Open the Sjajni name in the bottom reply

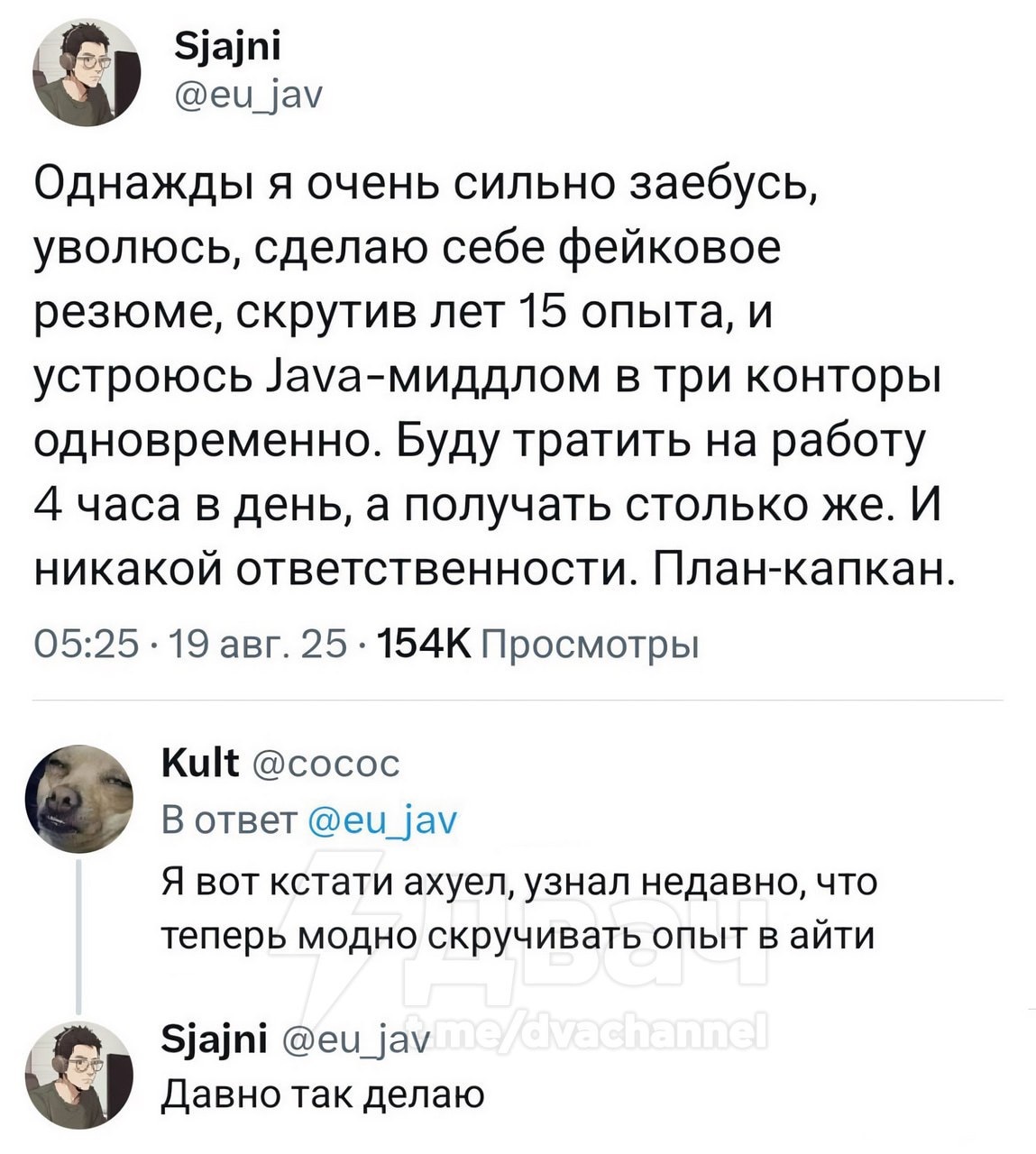213,1041
